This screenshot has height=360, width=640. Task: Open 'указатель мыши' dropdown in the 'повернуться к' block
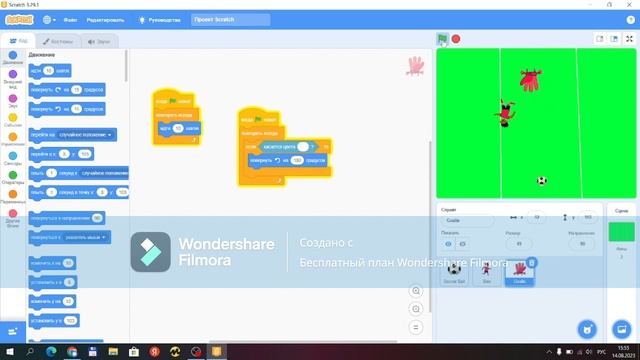tap(85, 237)
